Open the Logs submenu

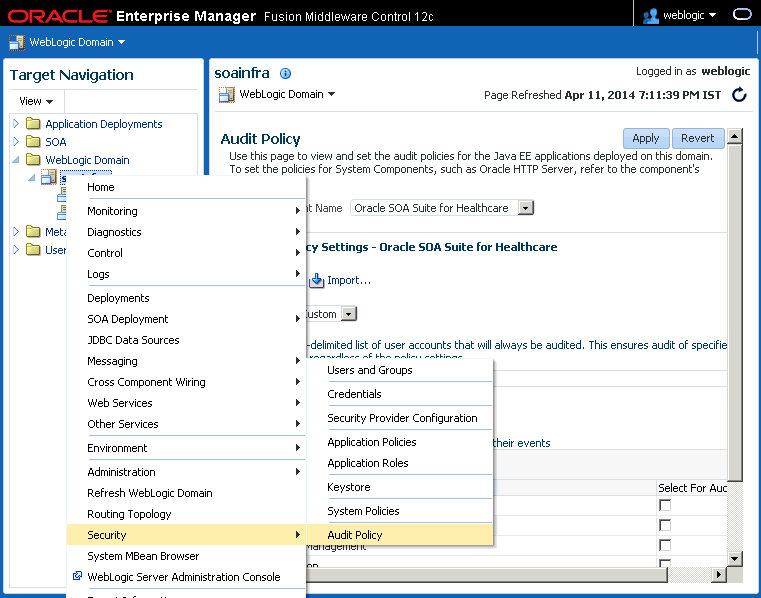186,274
